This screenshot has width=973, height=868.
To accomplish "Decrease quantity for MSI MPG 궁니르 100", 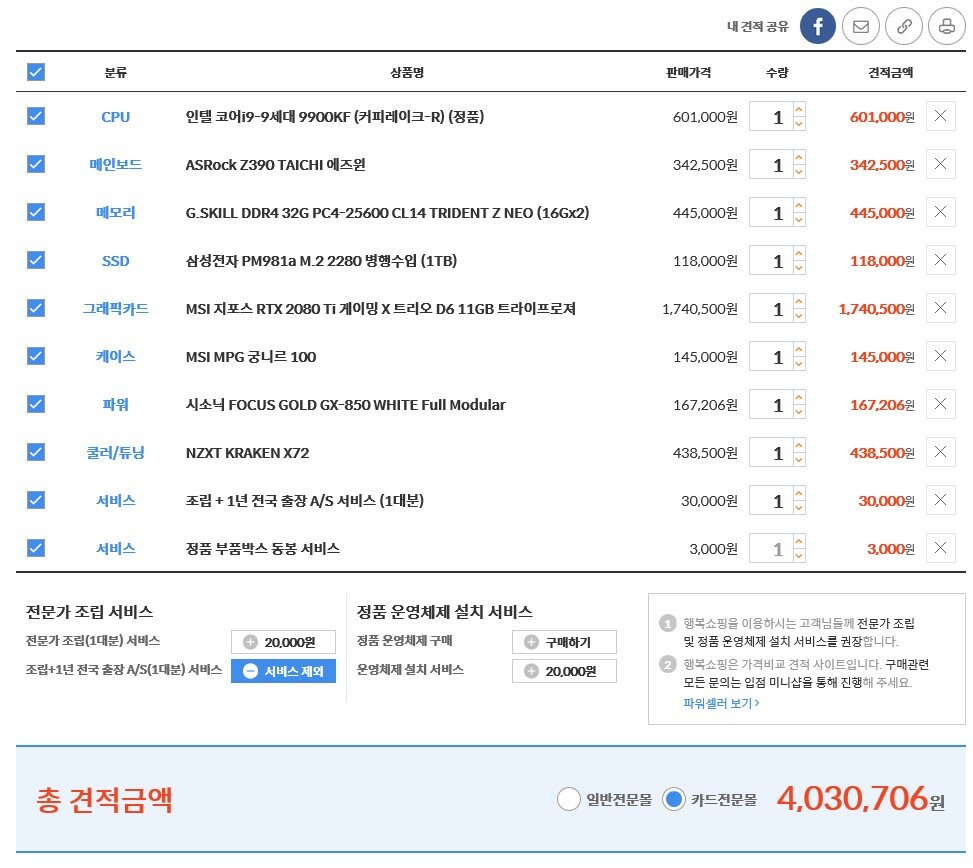I will pyautogui.click(x=799, y=364).
